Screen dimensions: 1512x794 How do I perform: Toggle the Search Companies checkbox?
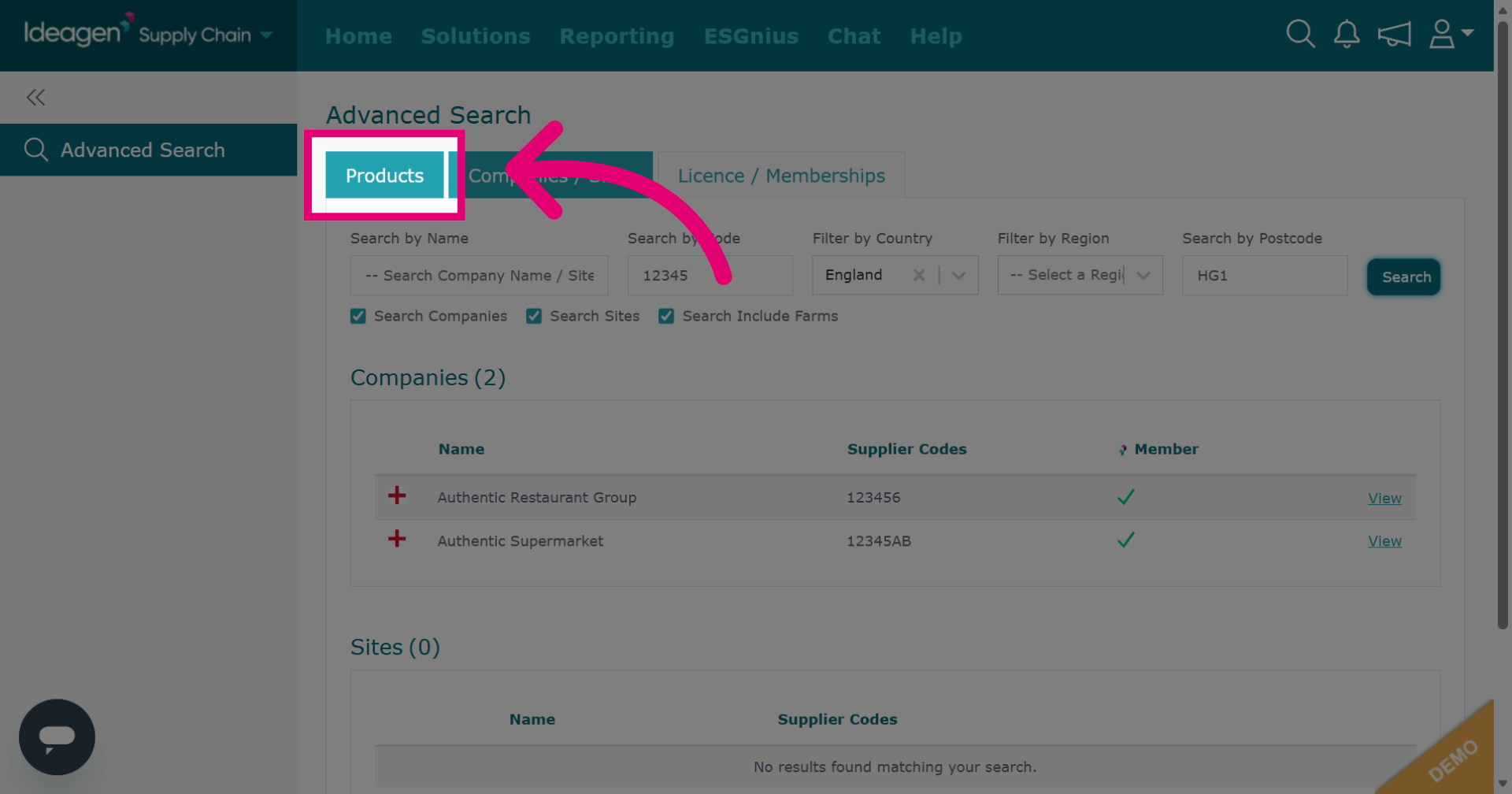[x=358, y=316]
